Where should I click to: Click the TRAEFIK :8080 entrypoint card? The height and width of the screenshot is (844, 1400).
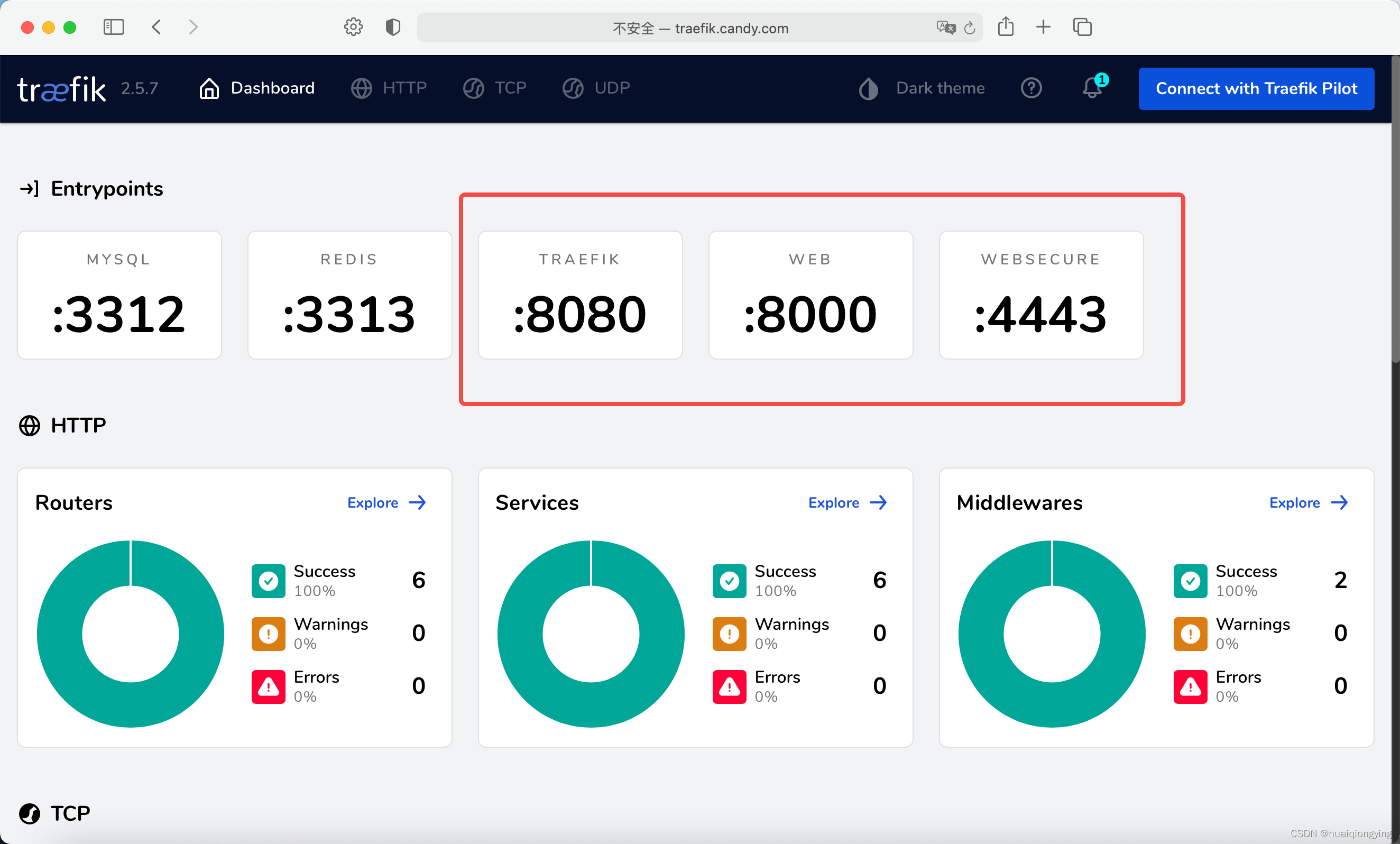[580, 295]
